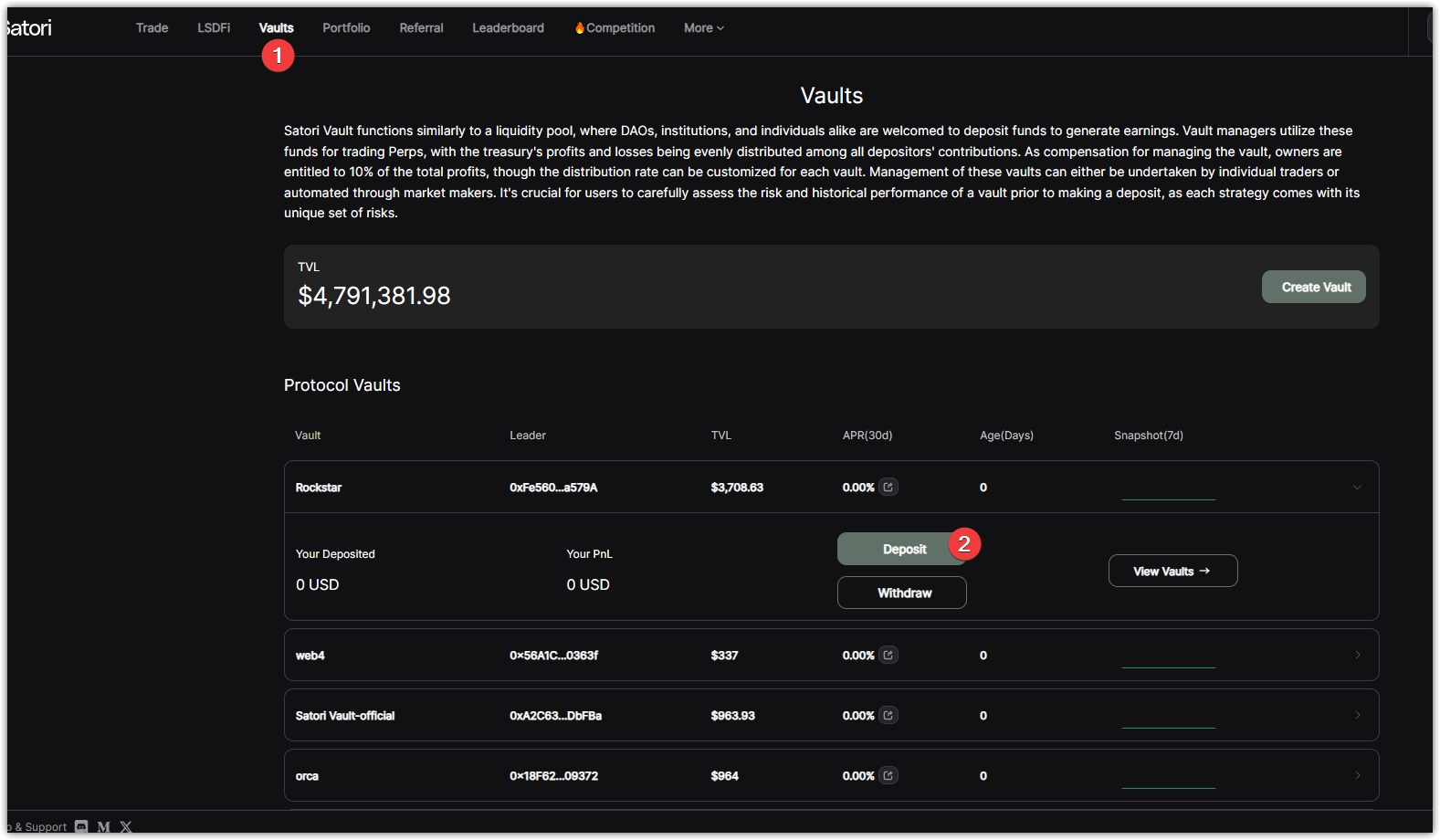Click the share icon beside web4's APR
The image size is (1440, 840).
[888, 655]
